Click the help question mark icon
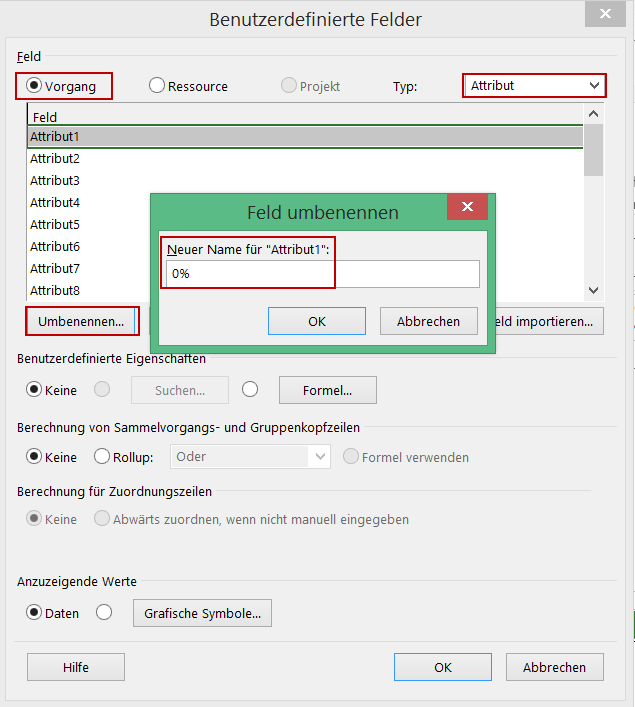 coord(559,15)
